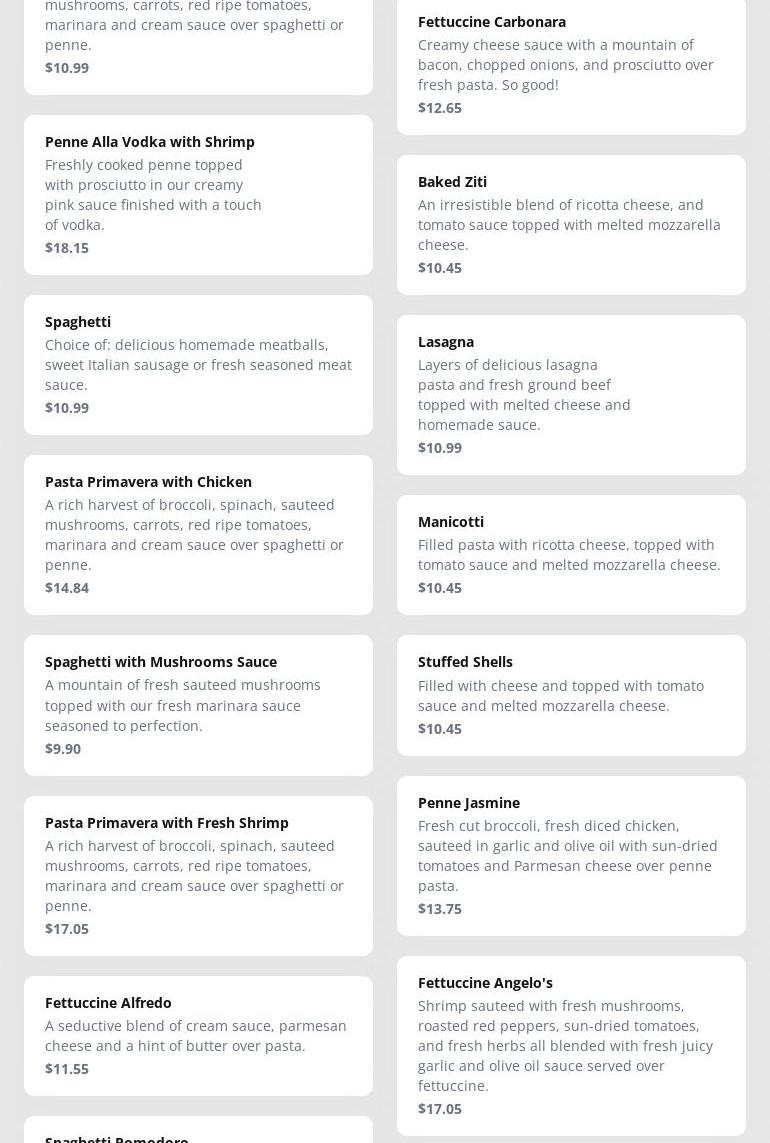Click the $11.55 Fettuccine Alfredo price

click(67, 1069)
